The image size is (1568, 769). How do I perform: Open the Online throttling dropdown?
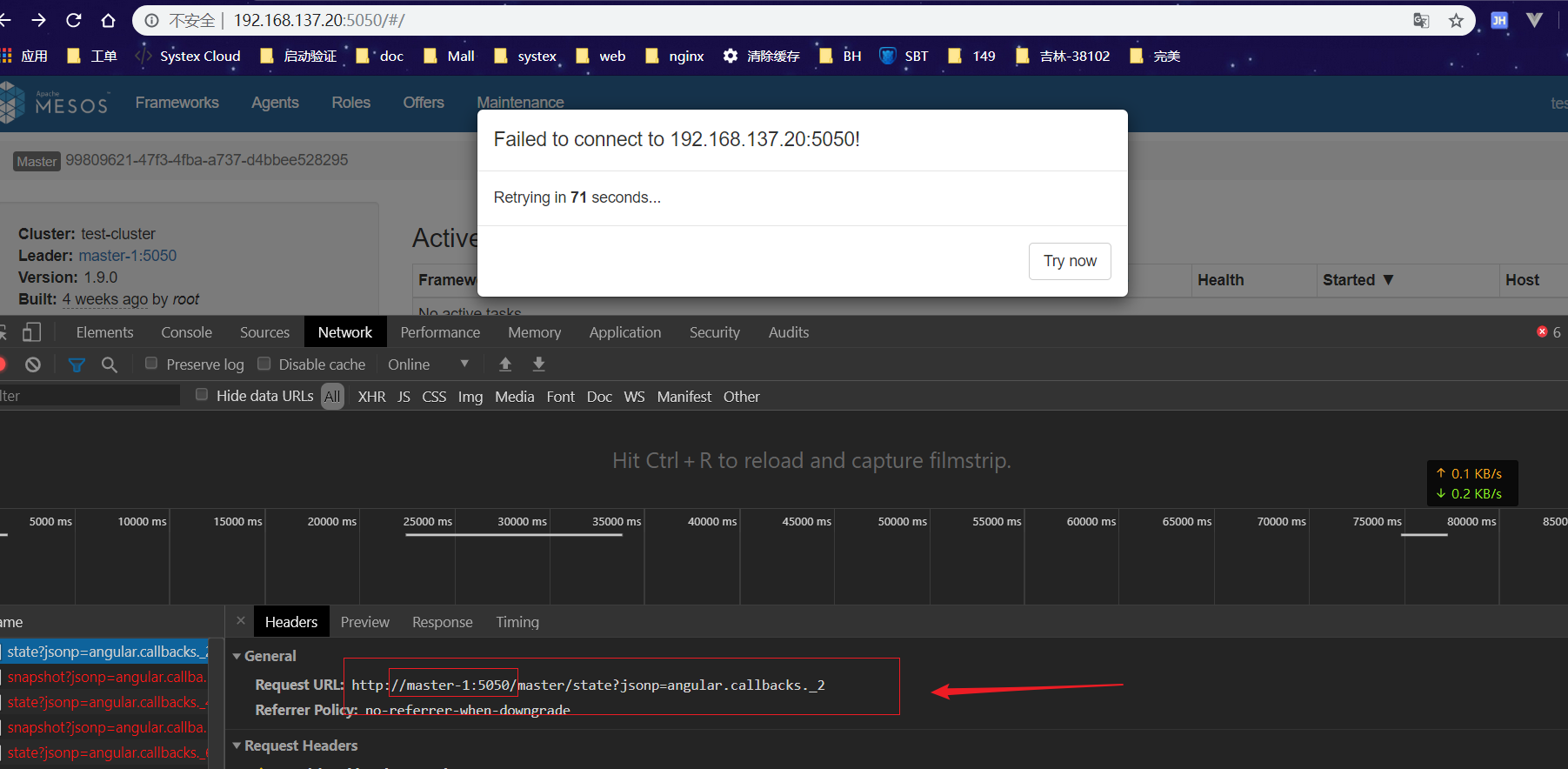[428, 364]
